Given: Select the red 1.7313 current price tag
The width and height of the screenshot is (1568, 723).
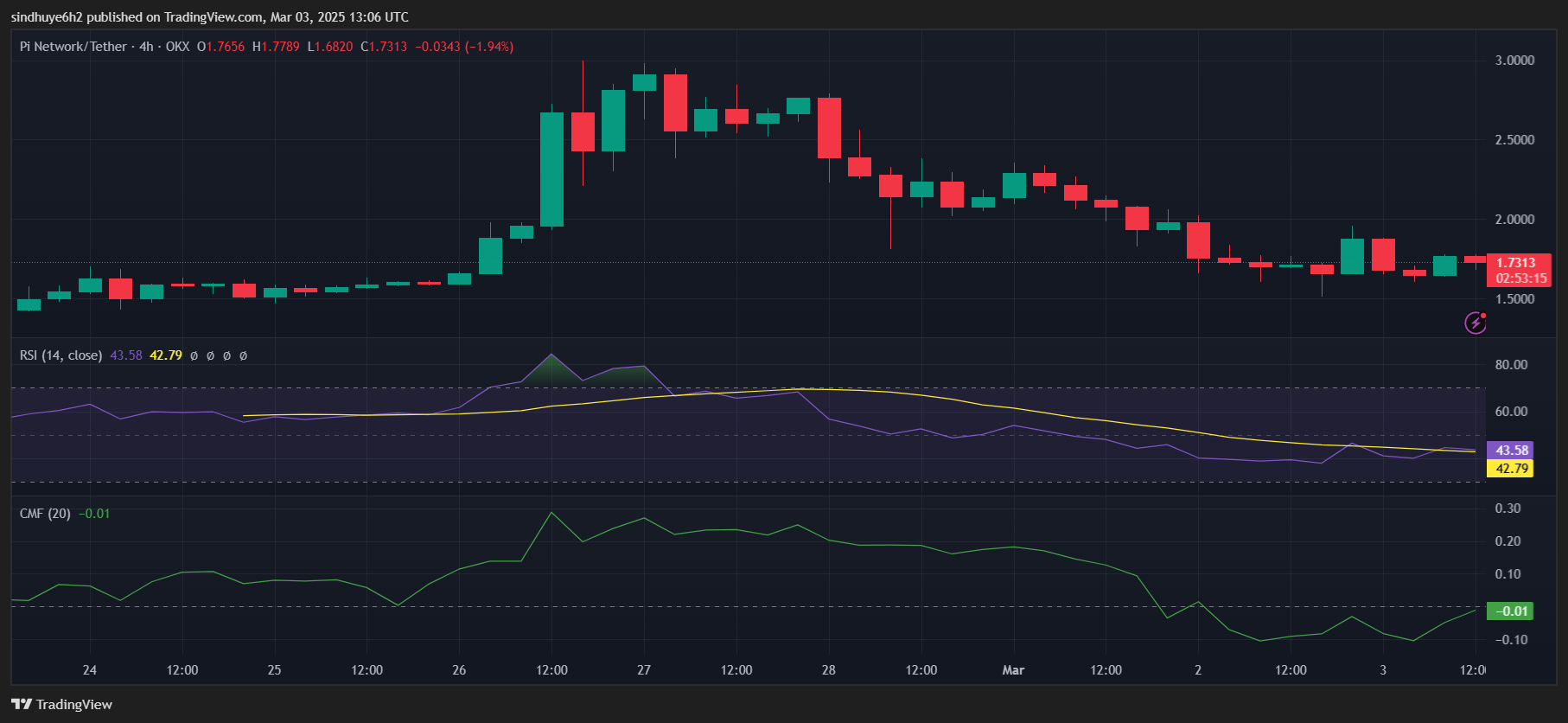Looking at the screenshot, I should (x=1516, y=263).
